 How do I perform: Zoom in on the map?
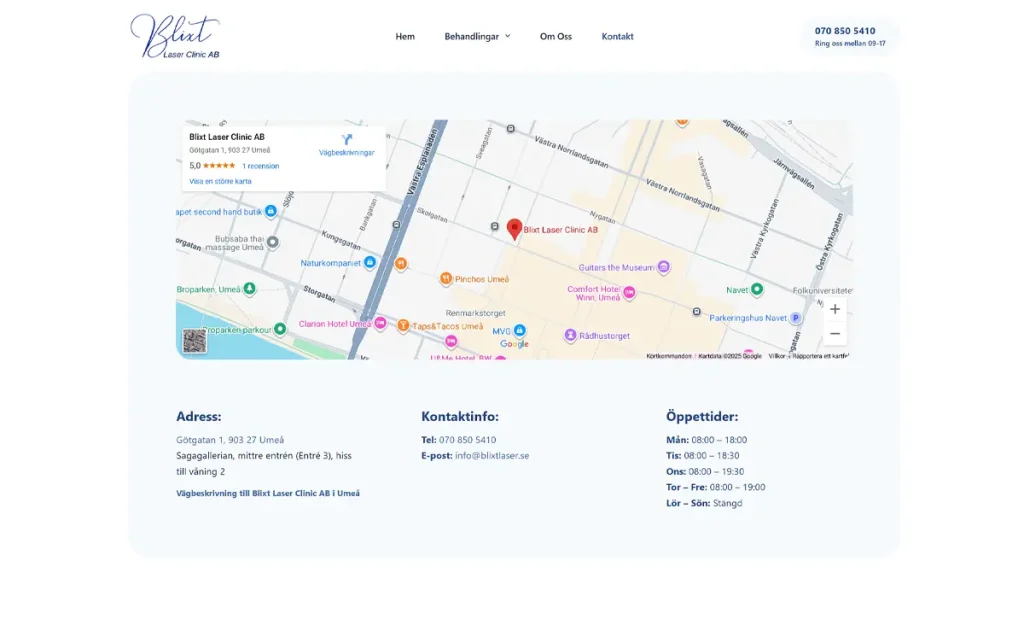(835, 309)
